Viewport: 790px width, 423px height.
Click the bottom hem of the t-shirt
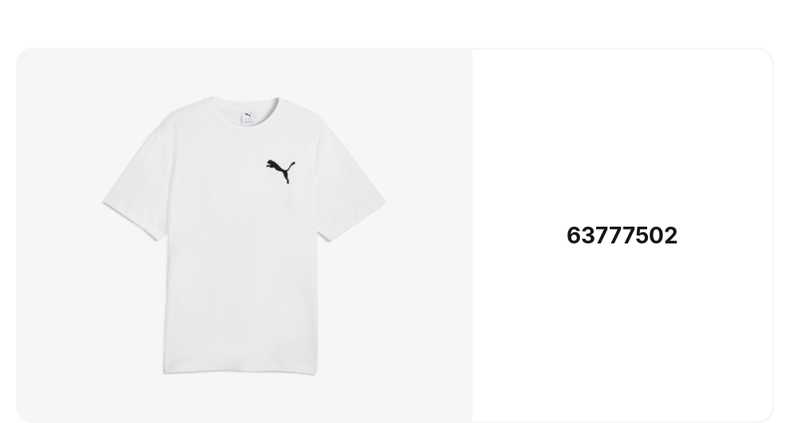240,371
